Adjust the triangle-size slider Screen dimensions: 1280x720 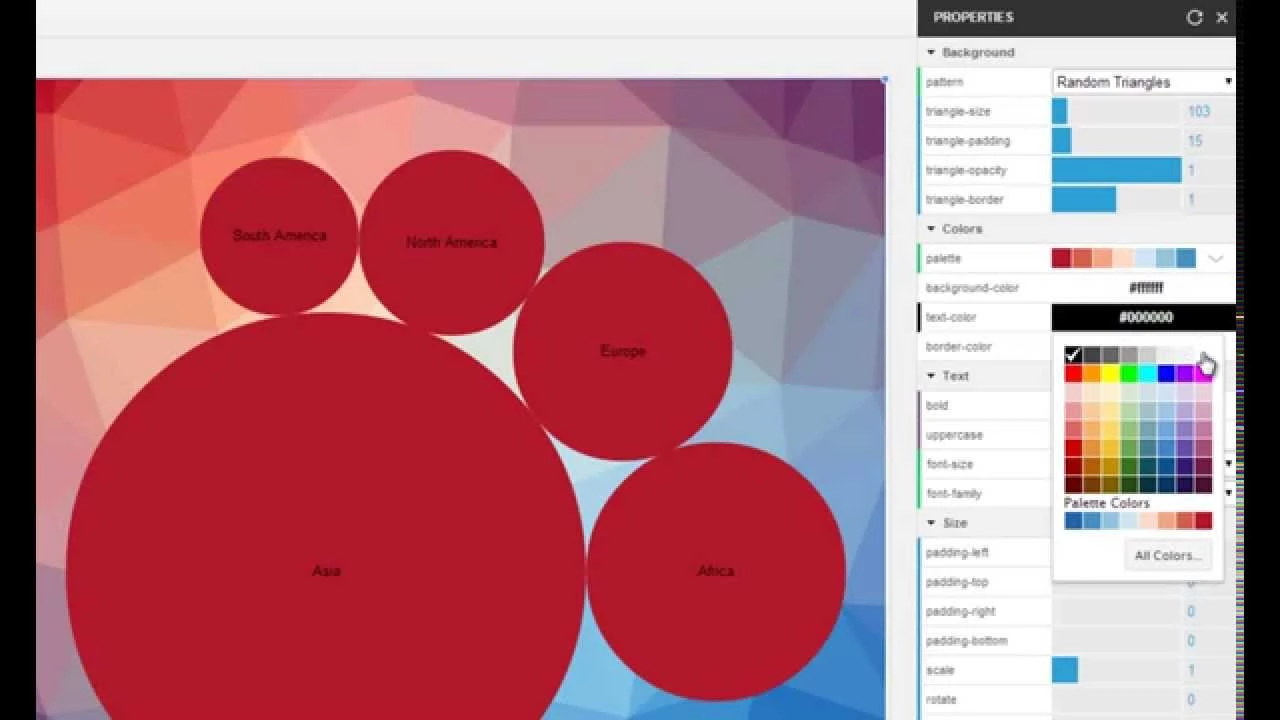(x=1116, y=111)
